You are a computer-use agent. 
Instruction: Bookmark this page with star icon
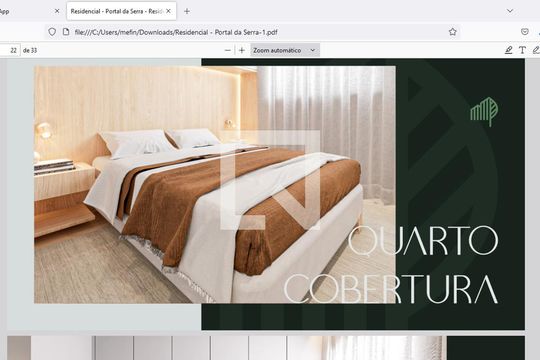pos(453,32)
